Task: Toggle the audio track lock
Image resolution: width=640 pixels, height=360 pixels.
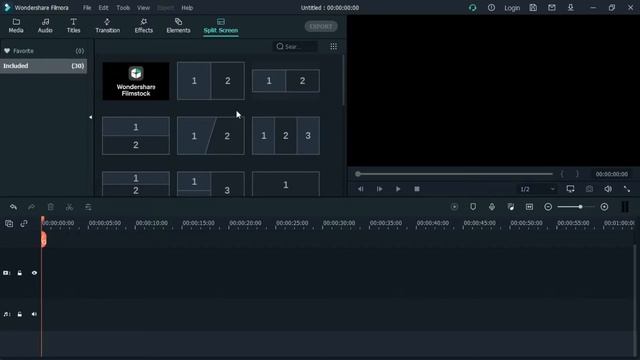Action: coord(20,314)
